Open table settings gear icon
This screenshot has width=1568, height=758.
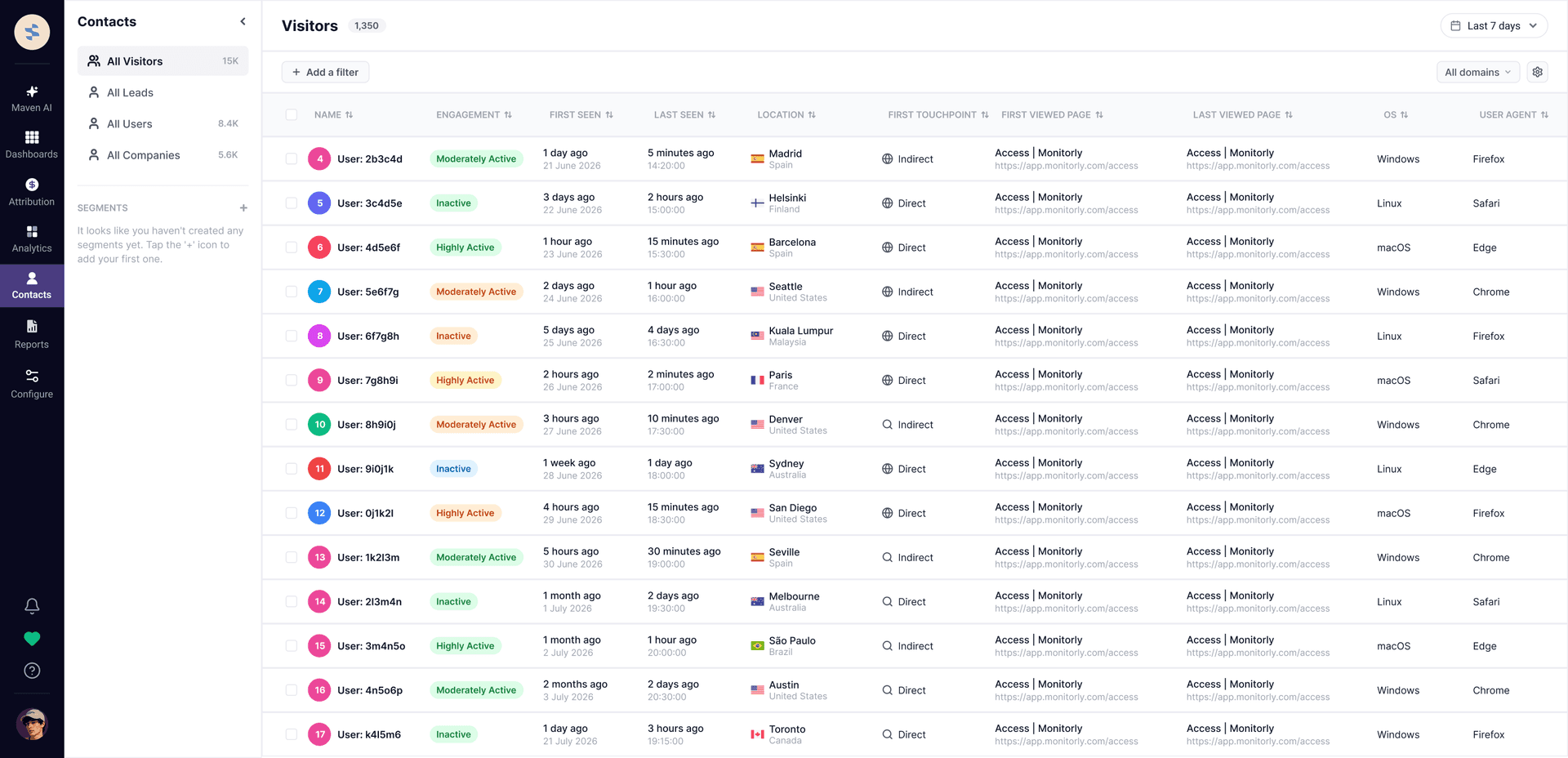[1538, 72]
